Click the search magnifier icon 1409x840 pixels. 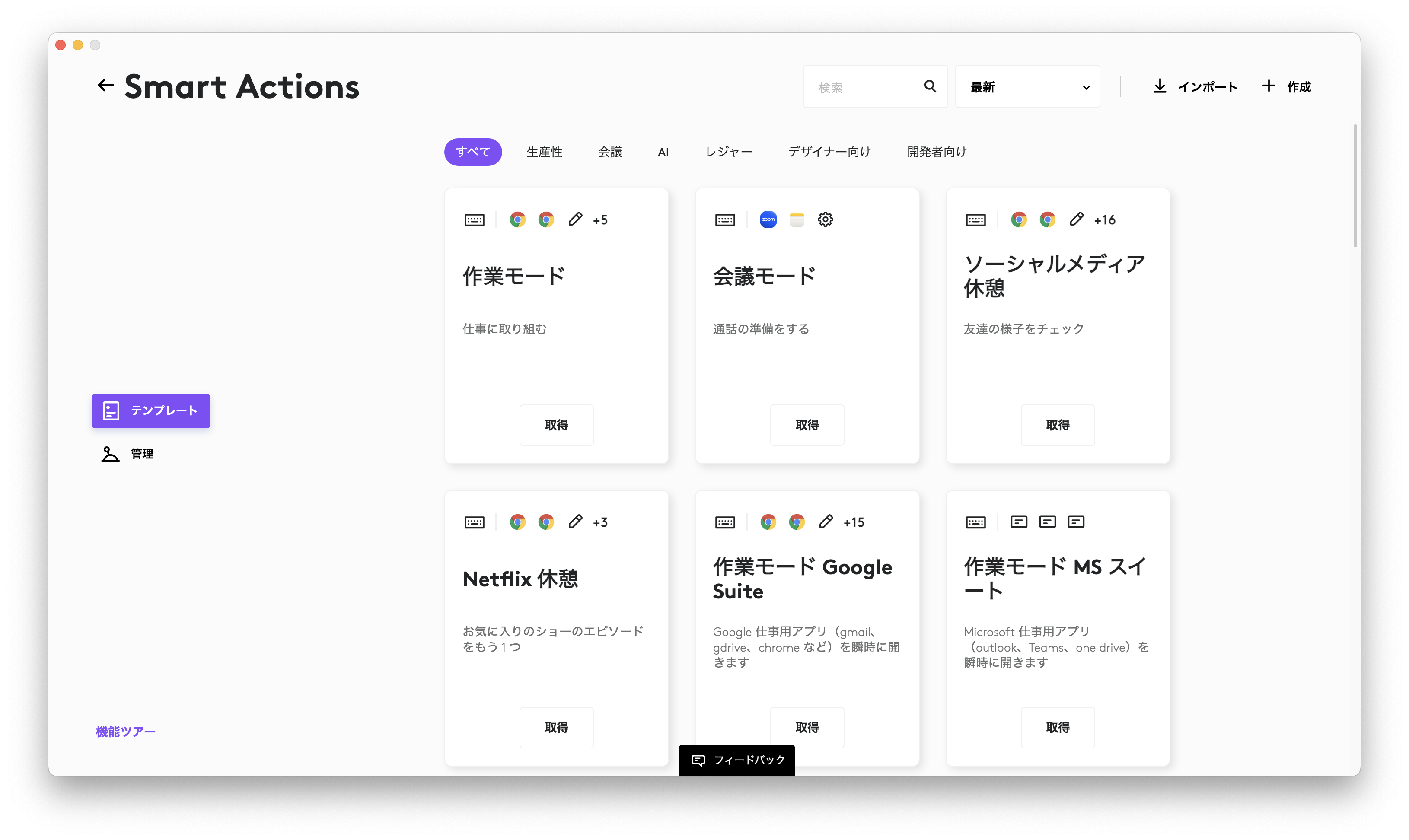coord(930,86)
